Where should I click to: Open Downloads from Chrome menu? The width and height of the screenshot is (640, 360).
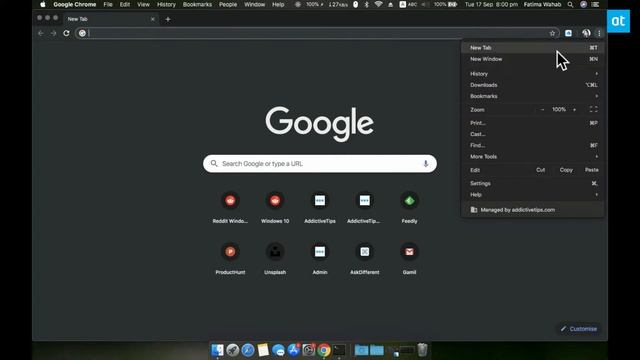(533, 85)
